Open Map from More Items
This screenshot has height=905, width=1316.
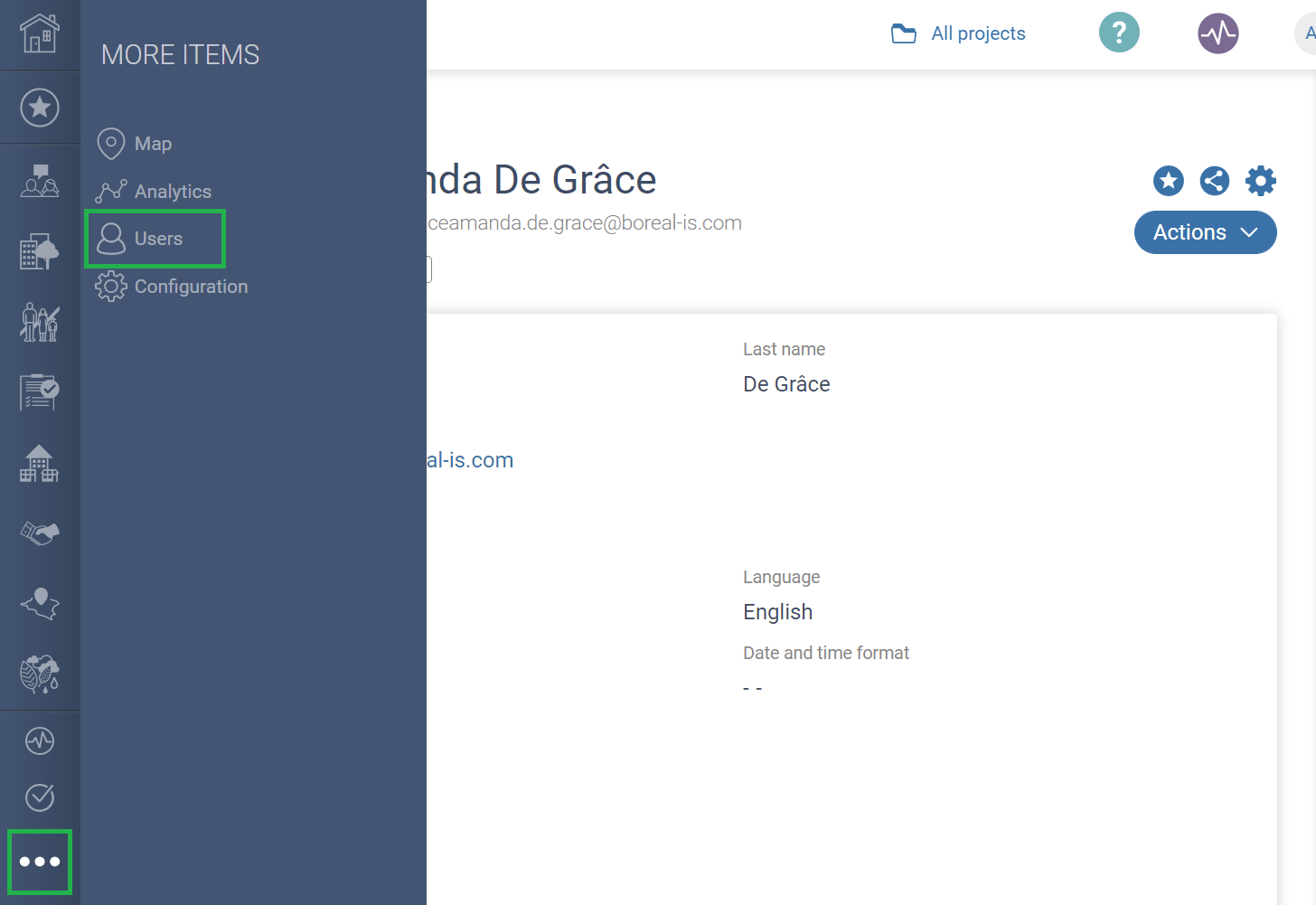coord(135,144)
